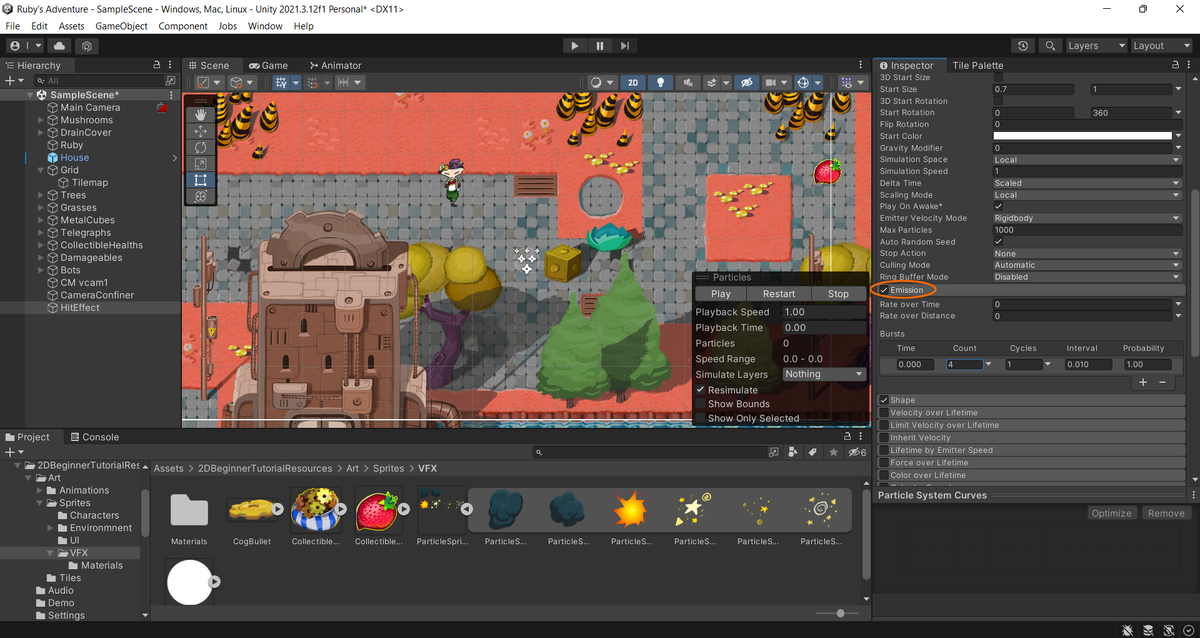Open the Ring Buffer Mode dropdown
The image size is (1200, 638).
coord(1087,277)
